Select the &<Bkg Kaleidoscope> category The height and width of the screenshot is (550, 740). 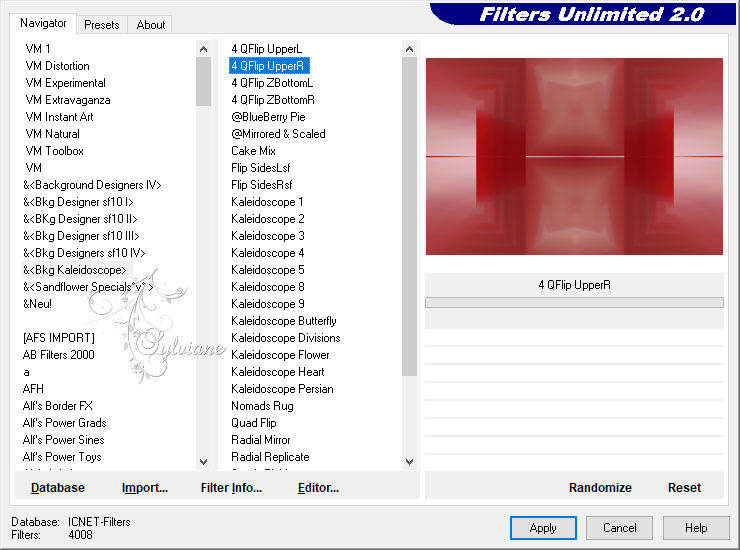tap(75, 270)
